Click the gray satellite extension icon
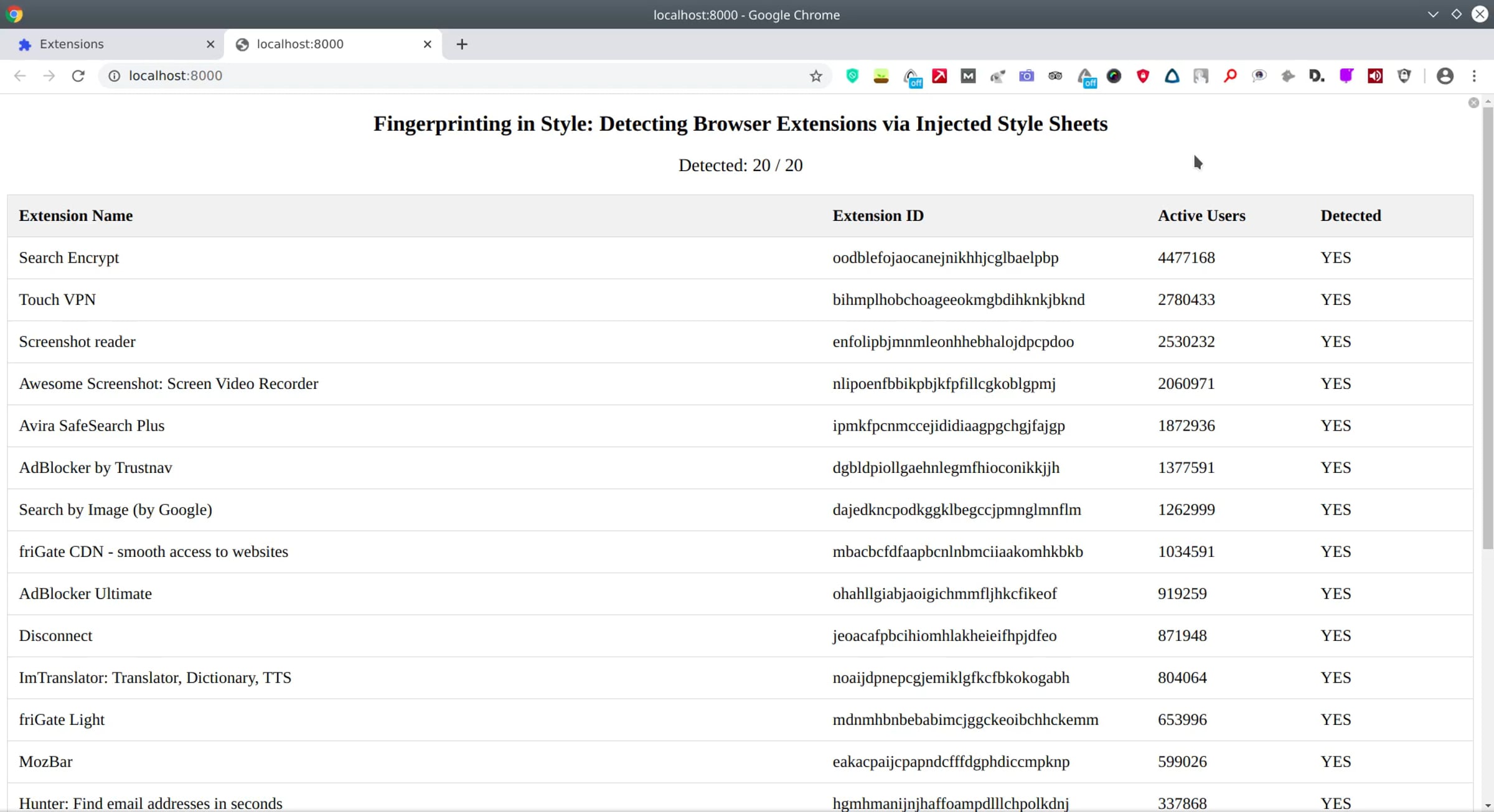1494x812 pixels. pyautogui.click(x=997, y=76)
